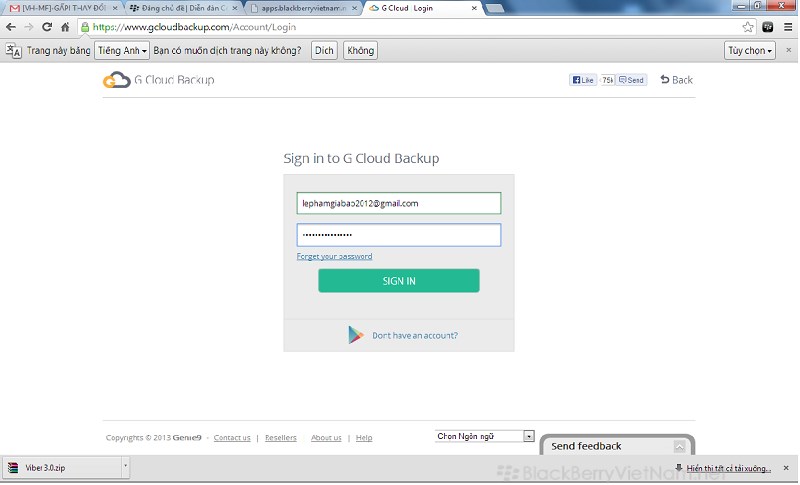The height and width of the screenshot is (485, 800).
Task: Click the Dịch translate button
Action: click(324, 50)
